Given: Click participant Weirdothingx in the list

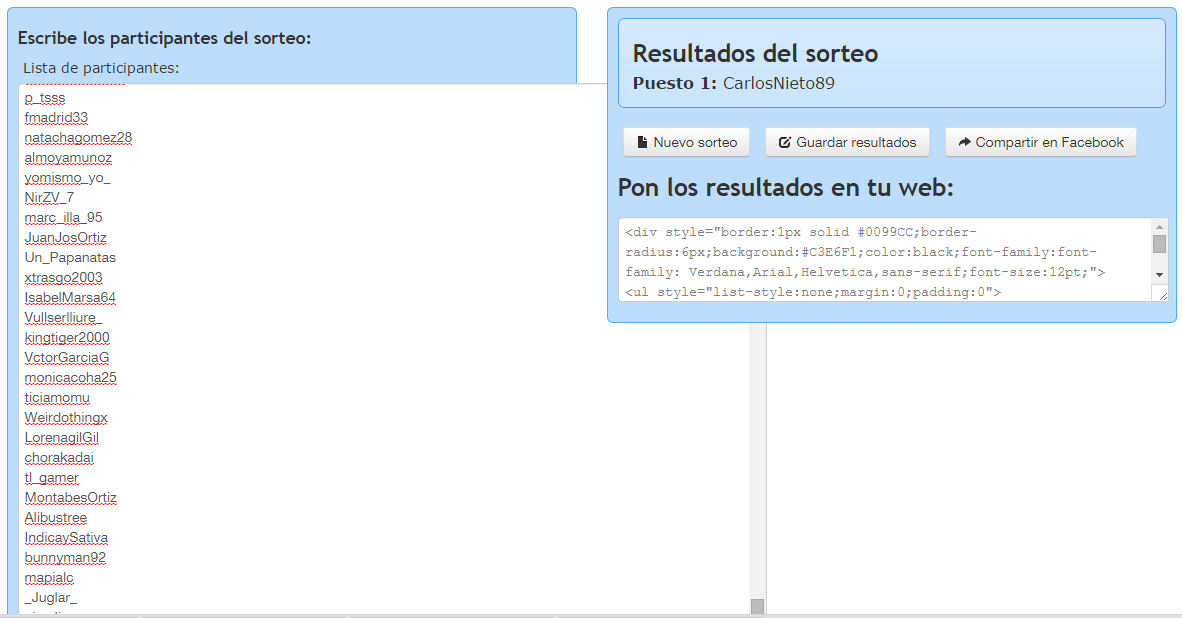Looking at the screenshot, I should coord(66,418).
